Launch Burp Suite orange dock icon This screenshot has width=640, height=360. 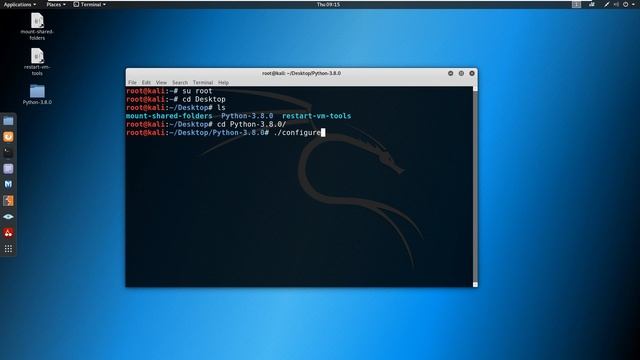(x=8, y=200)
